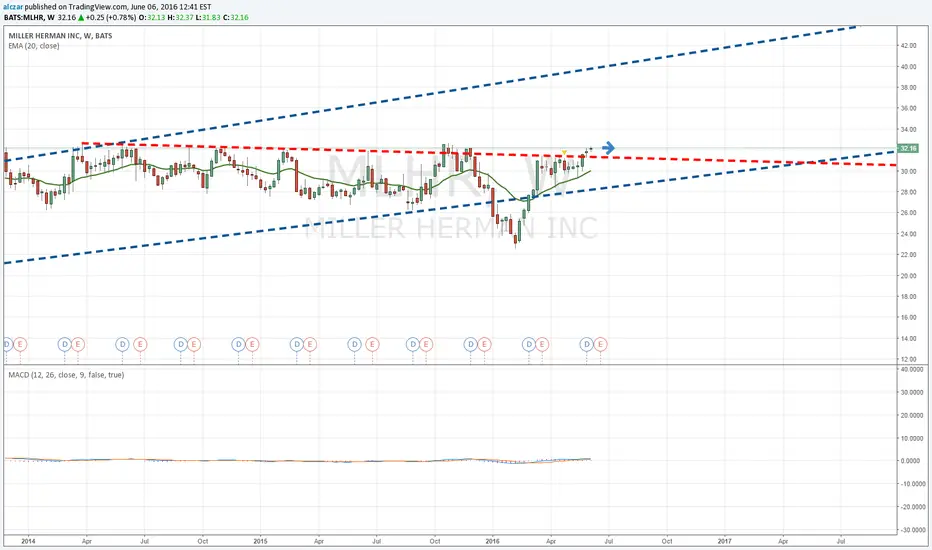Click the 22.00 price axis label
The image size is (932, 550).
(x=908, y=254)
